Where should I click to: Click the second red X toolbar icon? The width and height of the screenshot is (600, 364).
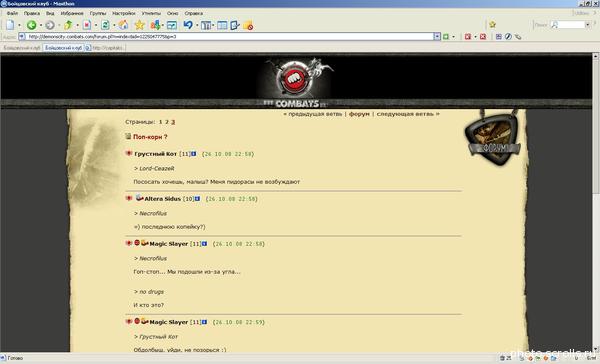pyautogui.click(x=483, y=36)
